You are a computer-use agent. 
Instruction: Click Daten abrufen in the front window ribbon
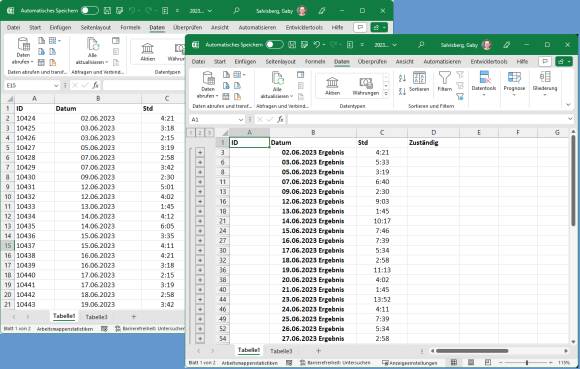208,85
